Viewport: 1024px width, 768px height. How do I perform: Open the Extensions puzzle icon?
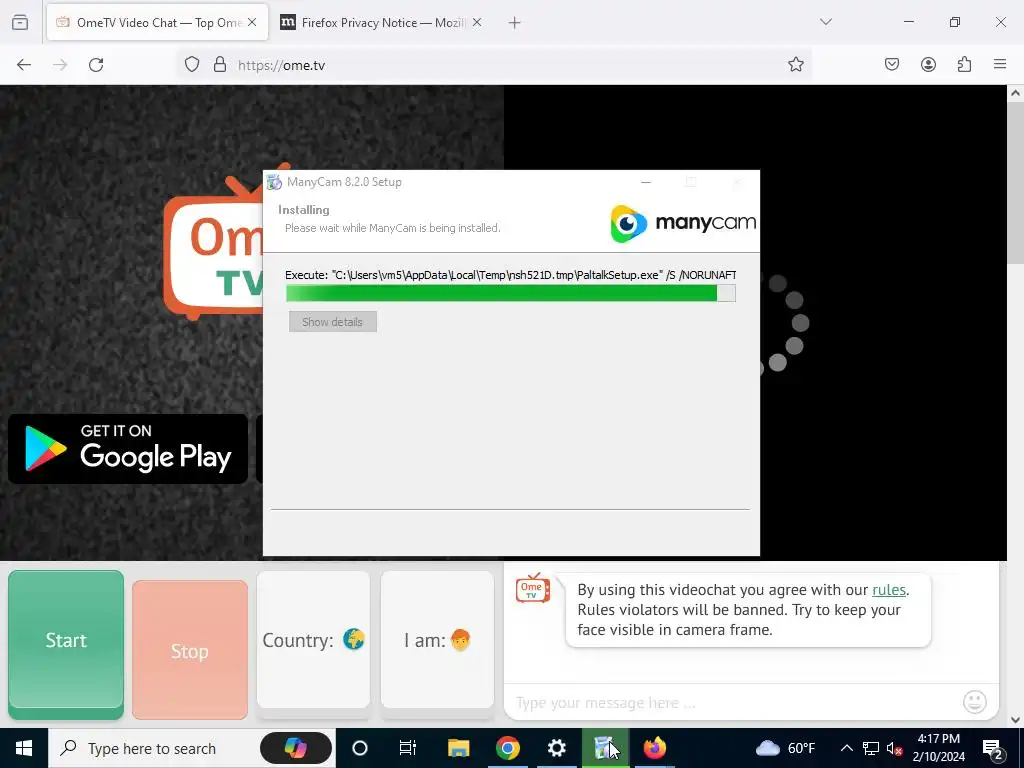coord(964,64)
